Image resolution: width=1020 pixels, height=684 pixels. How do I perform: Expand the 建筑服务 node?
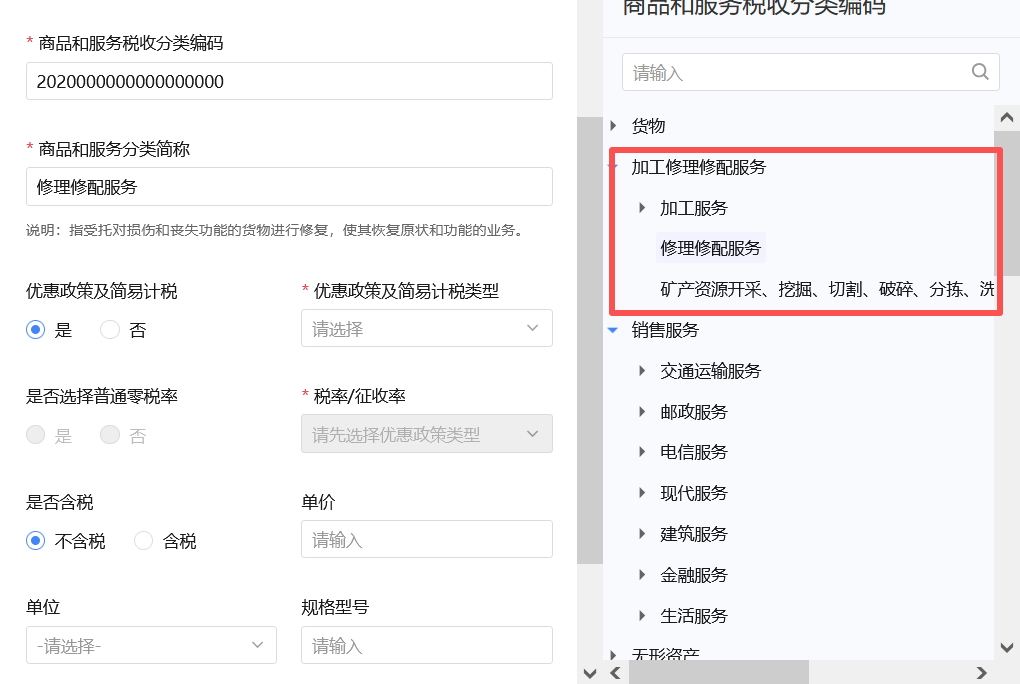point(640,533)
